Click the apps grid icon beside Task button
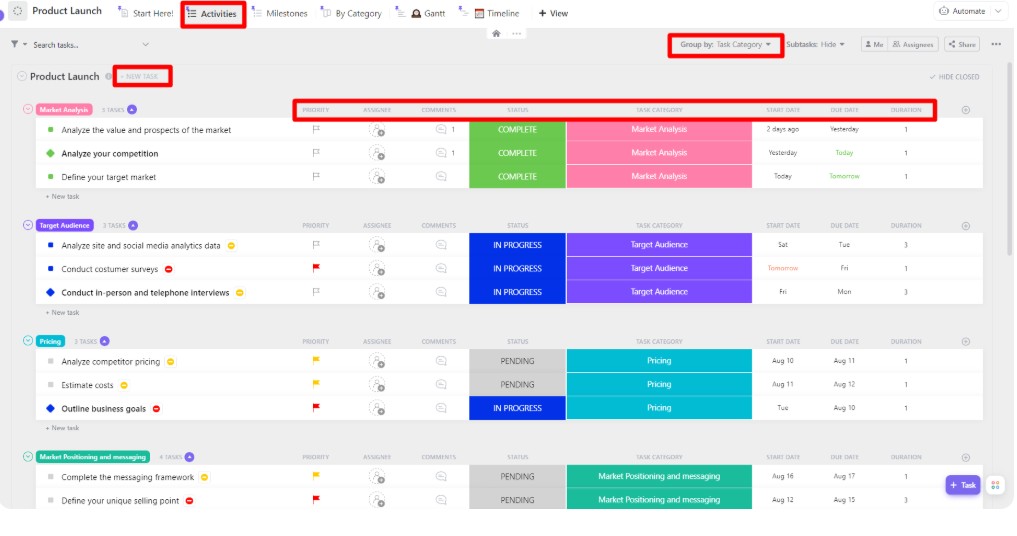1017x536 pixels. [995, 485]
